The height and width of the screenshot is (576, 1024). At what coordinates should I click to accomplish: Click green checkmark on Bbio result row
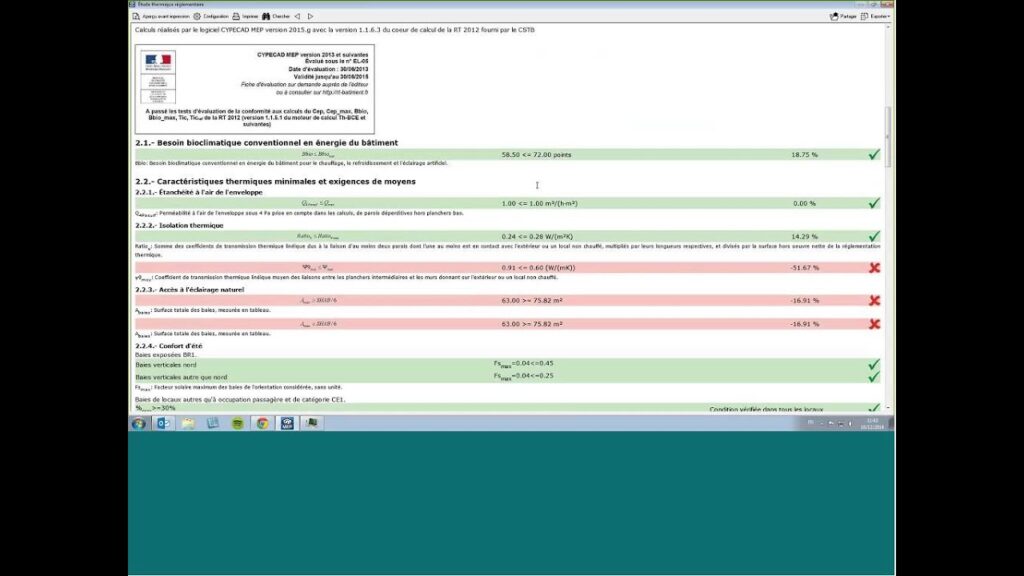tap(874, 155)
